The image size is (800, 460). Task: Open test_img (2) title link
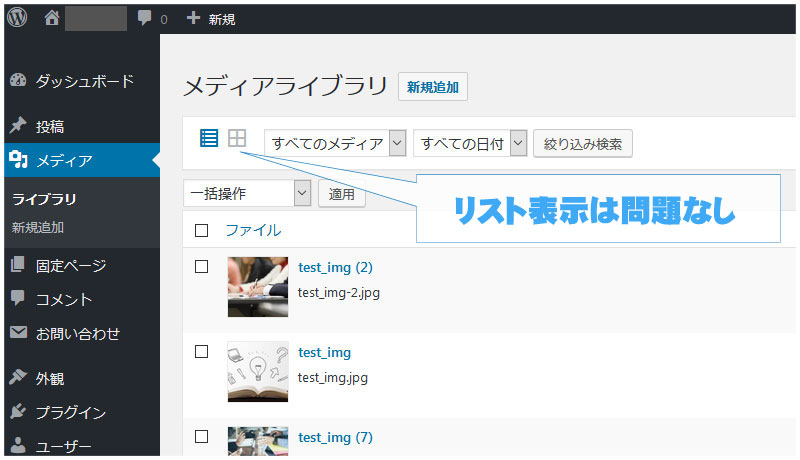[x=335, y=268]
